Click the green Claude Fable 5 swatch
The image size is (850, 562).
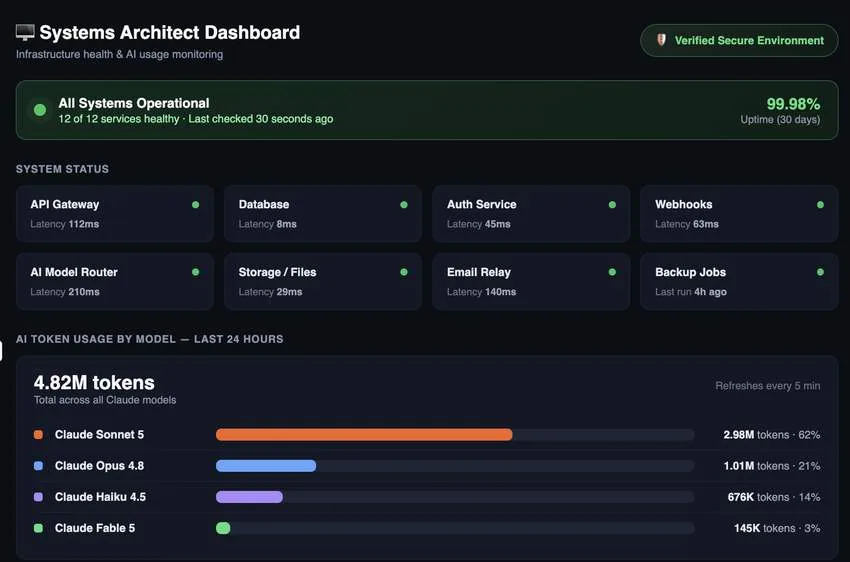tap(38, 528)
